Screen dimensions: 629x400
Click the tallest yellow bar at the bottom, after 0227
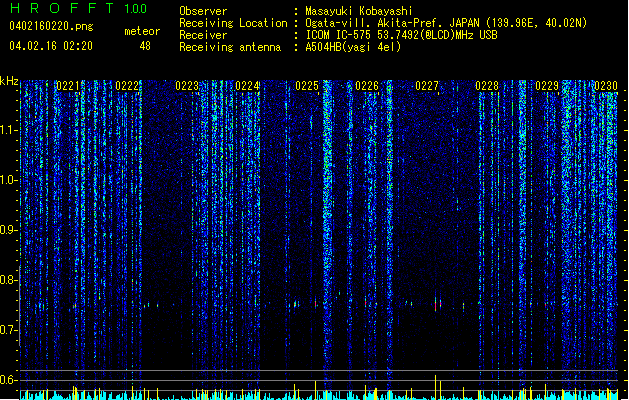435,387
